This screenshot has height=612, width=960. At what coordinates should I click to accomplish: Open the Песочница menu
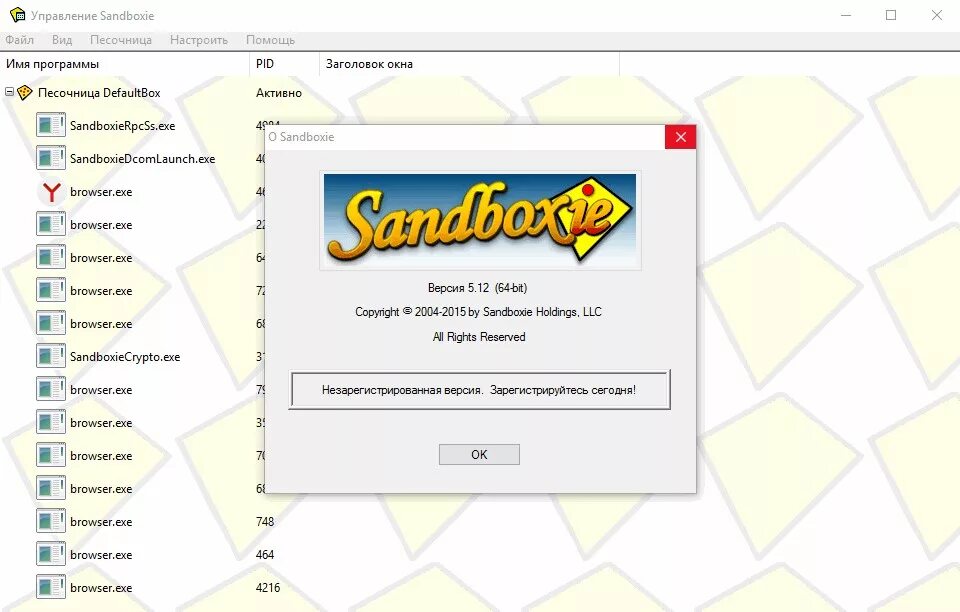pos(121,40)
